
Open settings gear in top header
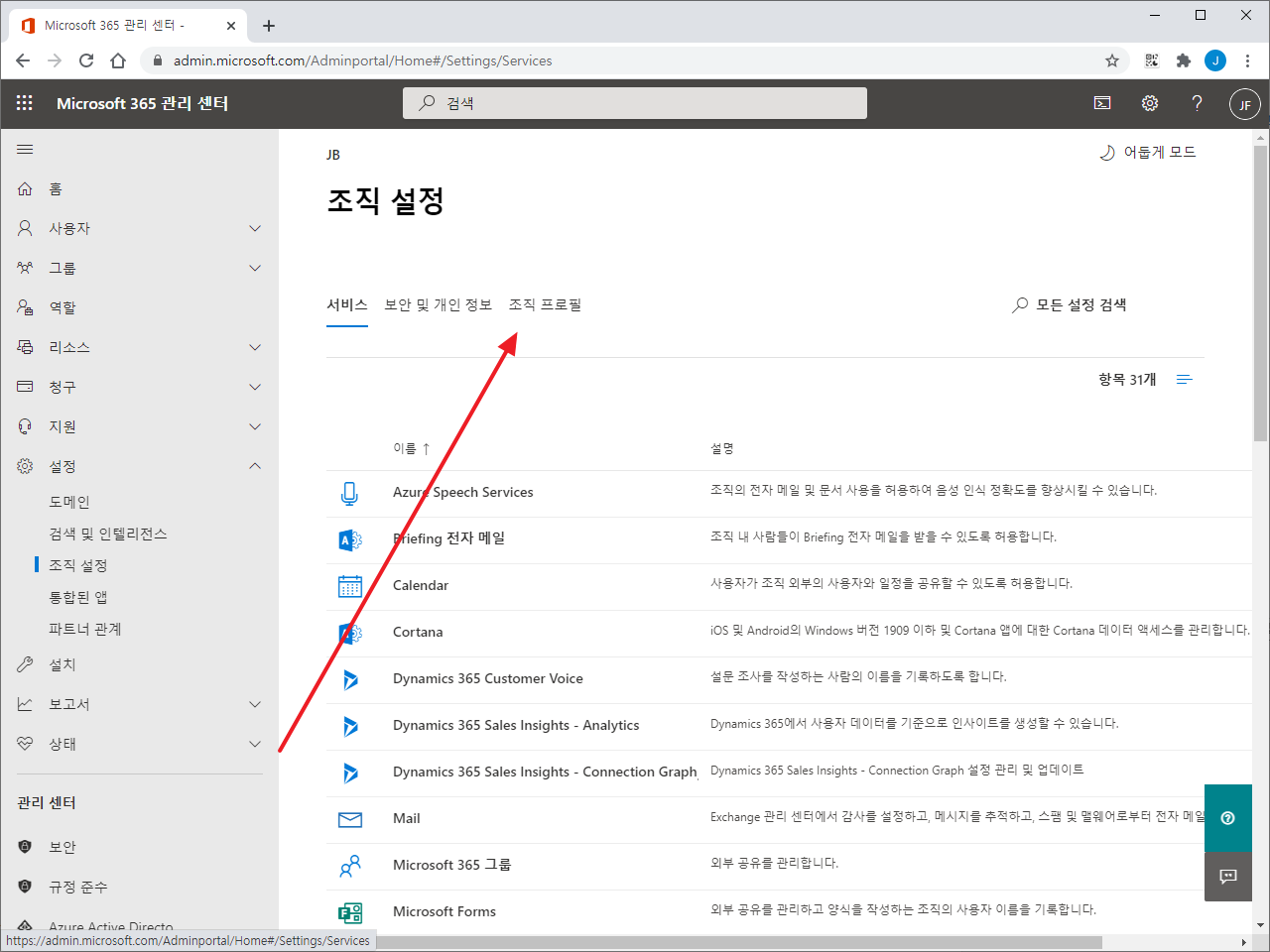click(x=1150, y=103)
